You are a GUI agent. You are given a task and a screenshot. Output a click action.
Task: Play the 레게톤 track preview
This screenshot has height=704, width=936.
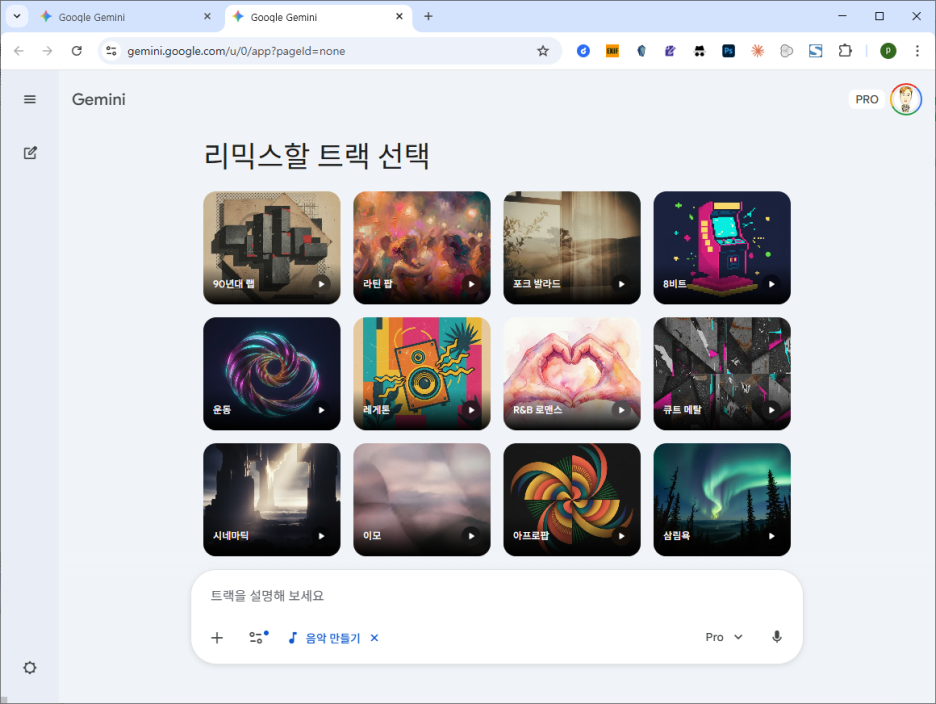pos(472,410)
